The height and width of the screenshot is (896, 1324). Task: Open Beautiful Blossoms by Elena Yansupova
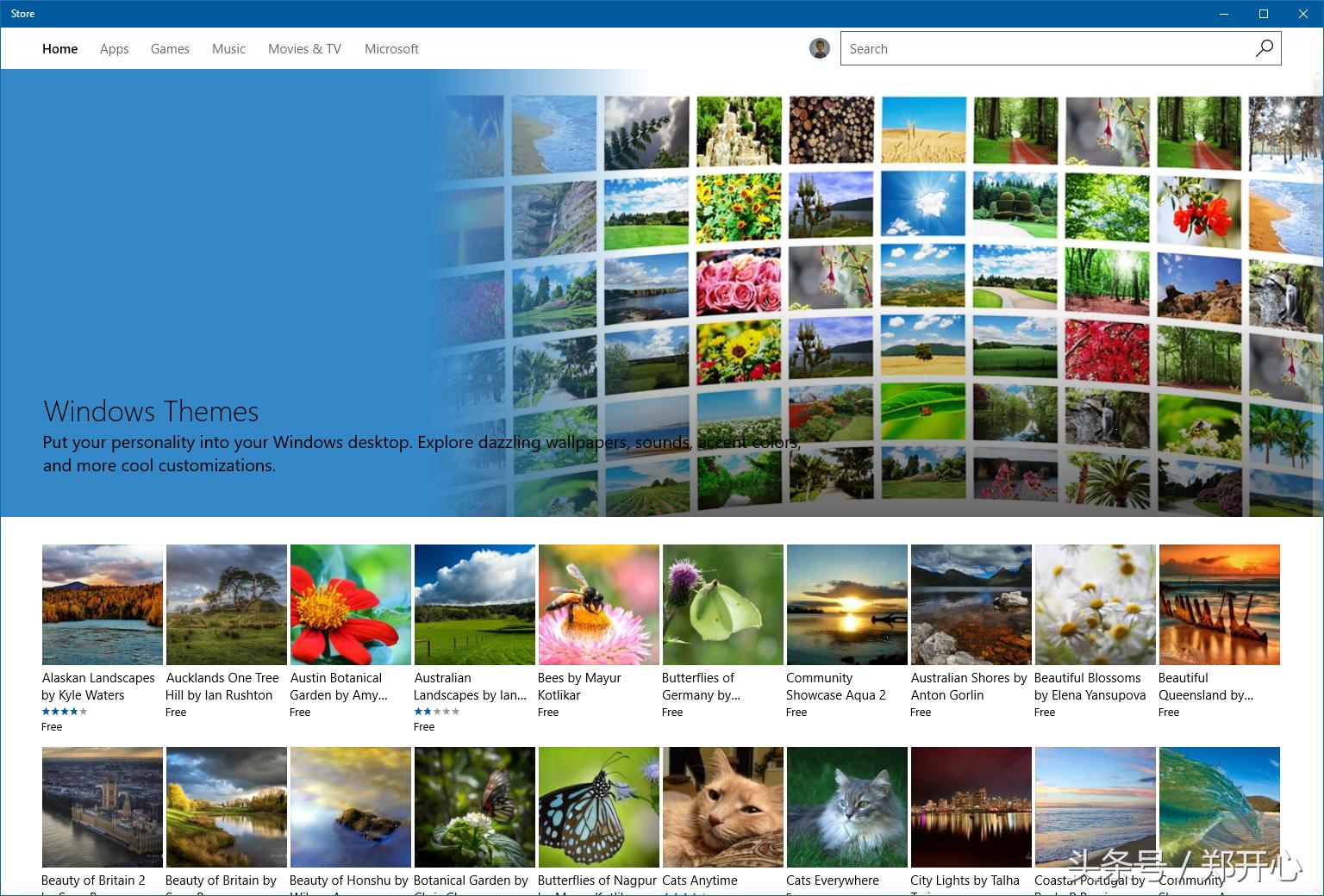(x=1095, y=604)
